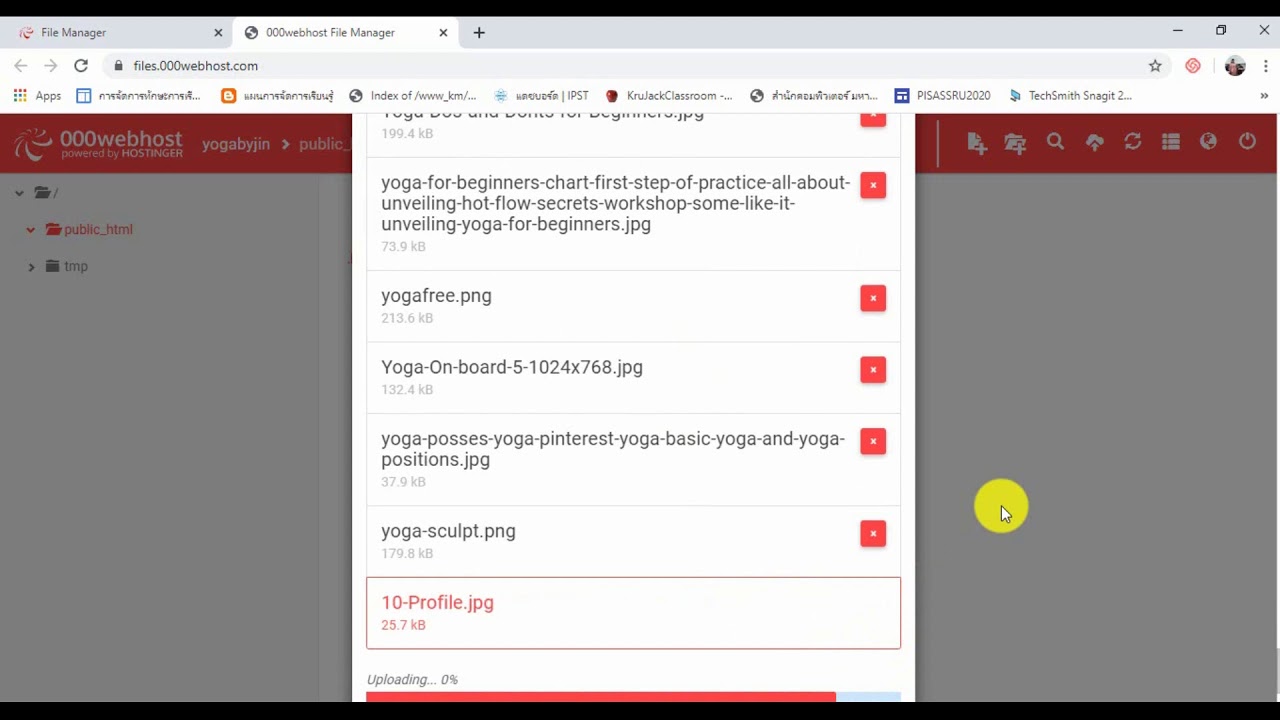The height and width of the screenshot is (720, 1280).
Task: Remove yoga-posses-yoga-pinterest file from queue
Action: [x=873, y=441]
